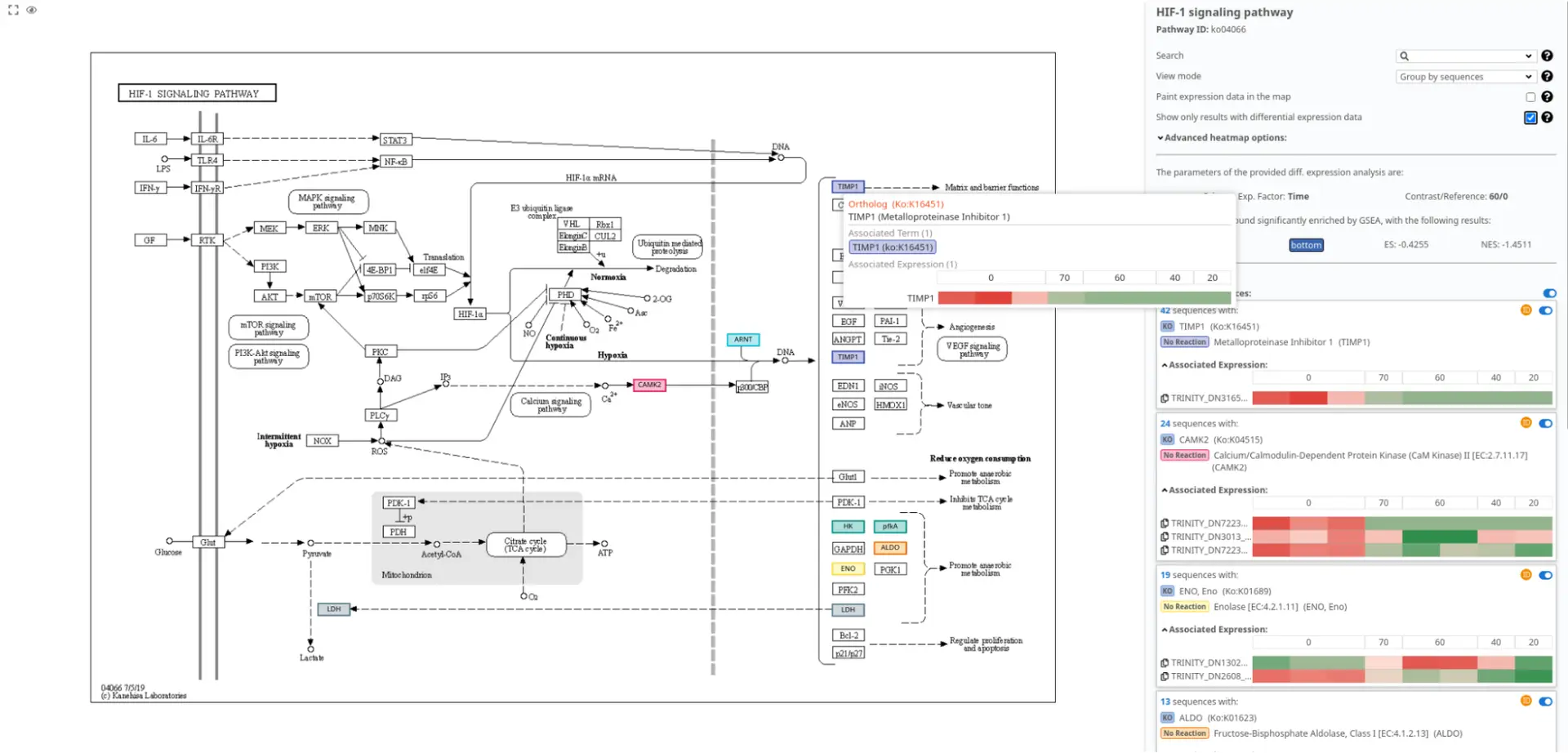Screen dimensions: 1568x753
Task: Click No Reaction badge for Enolase
Action: click(1184, 607)
